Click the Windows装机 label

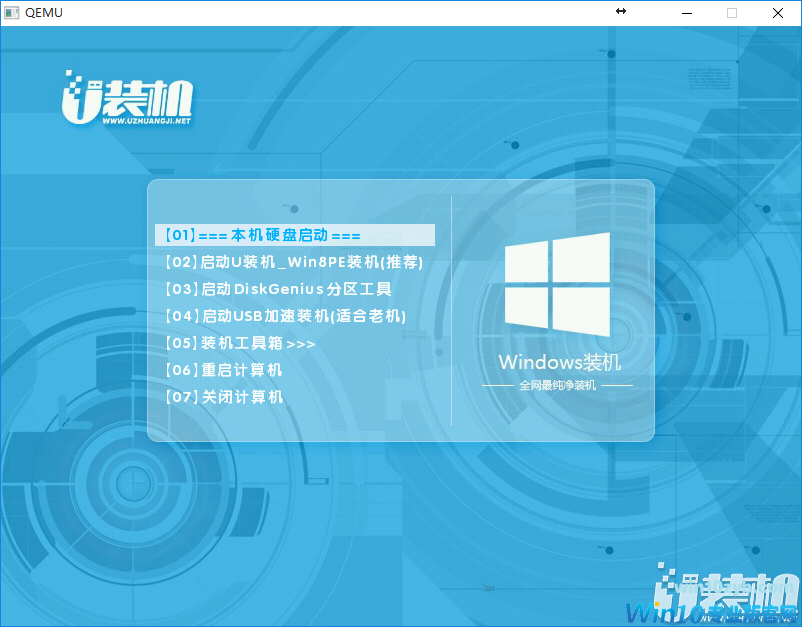coord(559,362)
